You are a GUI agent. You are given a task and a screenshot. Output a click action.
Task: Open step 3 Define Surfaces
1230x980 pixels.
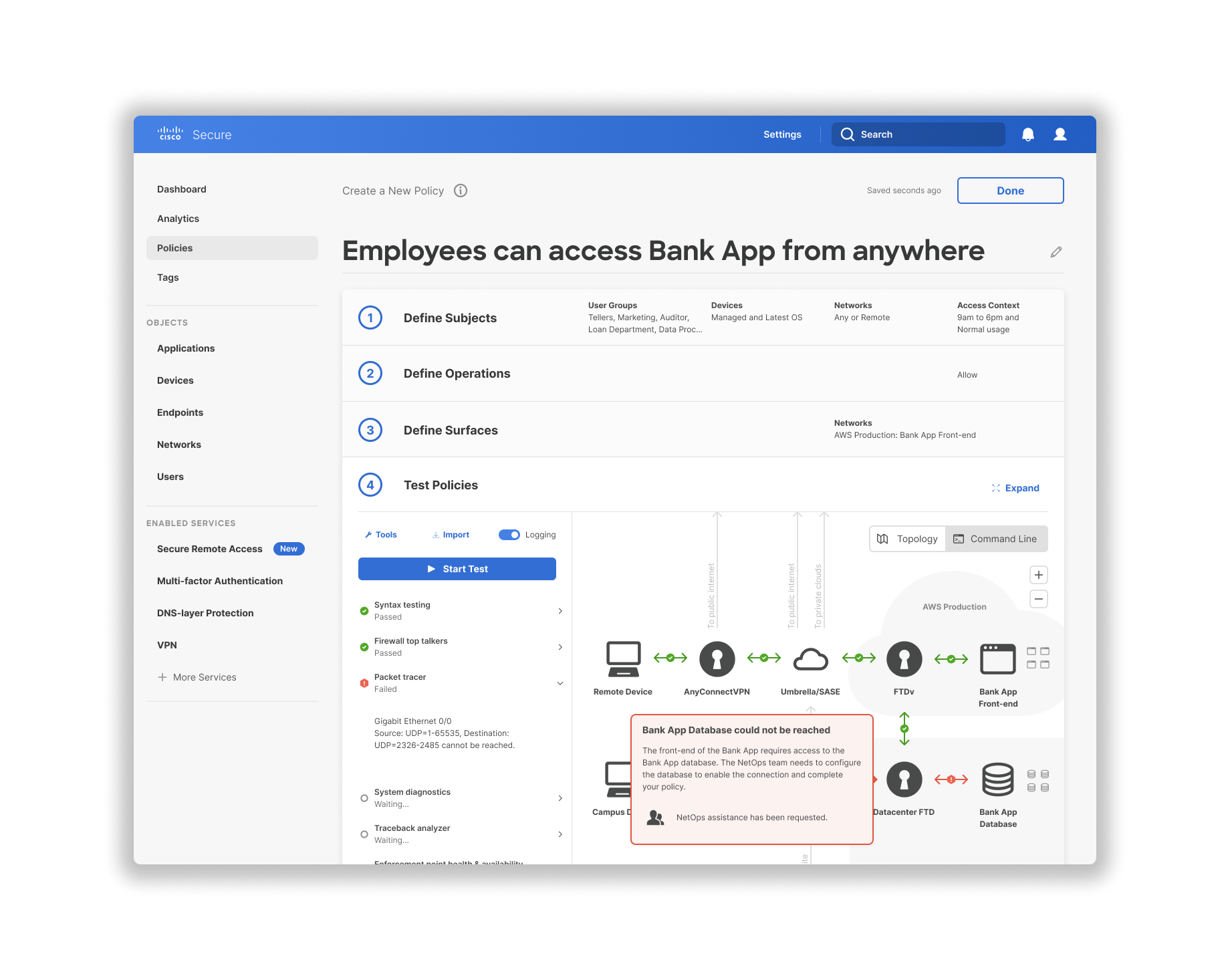click(703, 430)
